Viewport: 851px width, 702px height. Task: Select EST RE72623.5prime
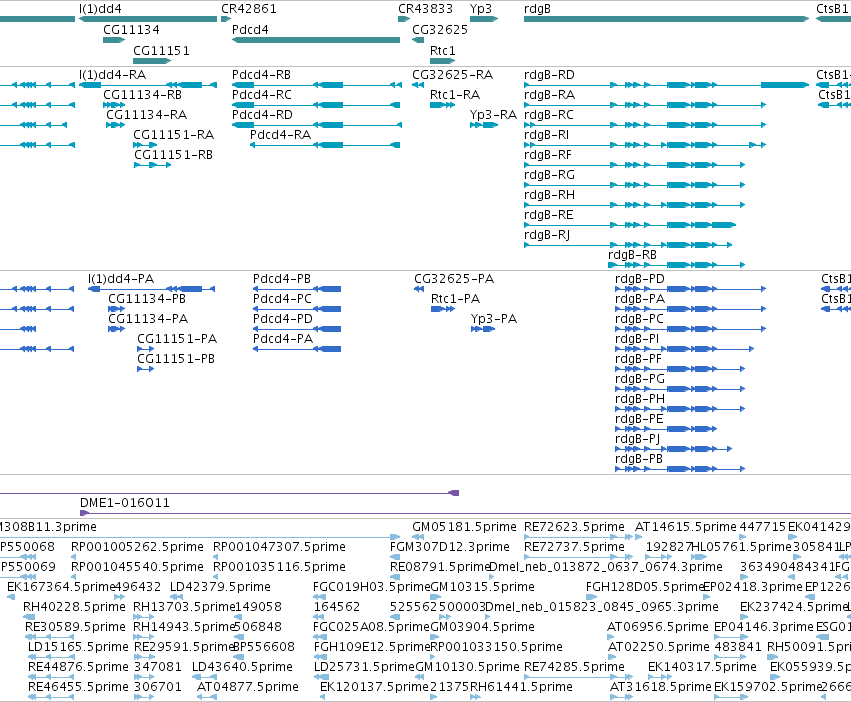coord(574,527)
